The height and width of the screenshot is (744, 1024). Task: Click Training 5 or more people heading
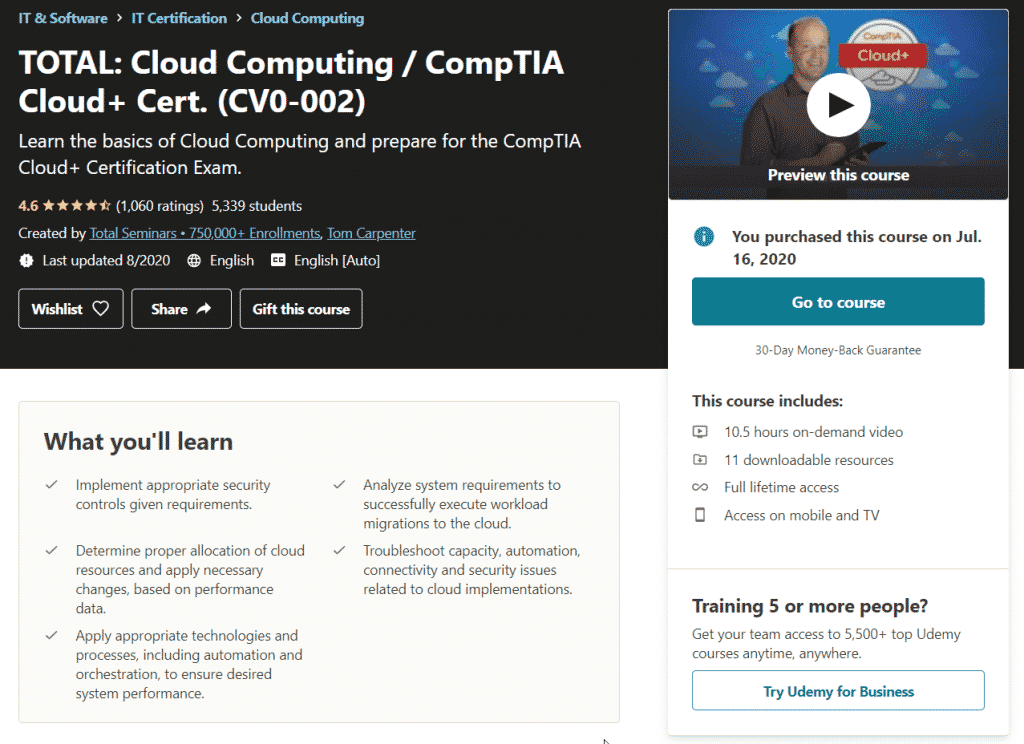810,606
